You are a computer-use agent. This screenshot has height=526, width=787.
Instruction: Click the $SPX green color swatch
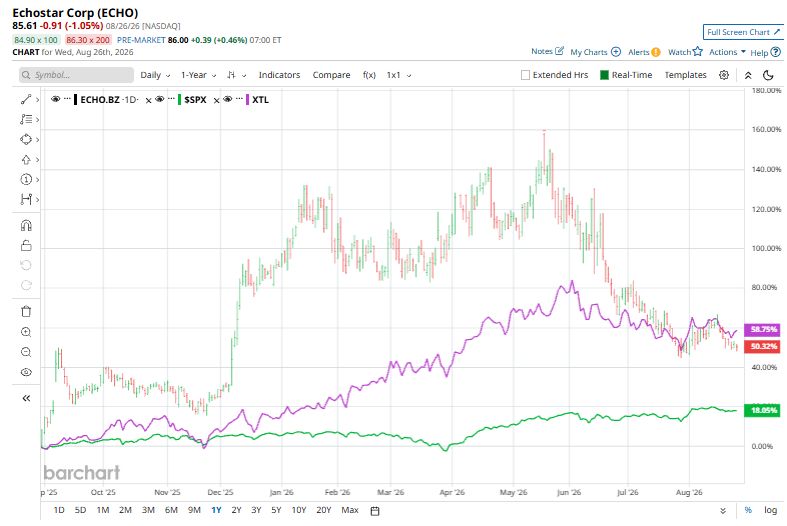tap(179, 99)
